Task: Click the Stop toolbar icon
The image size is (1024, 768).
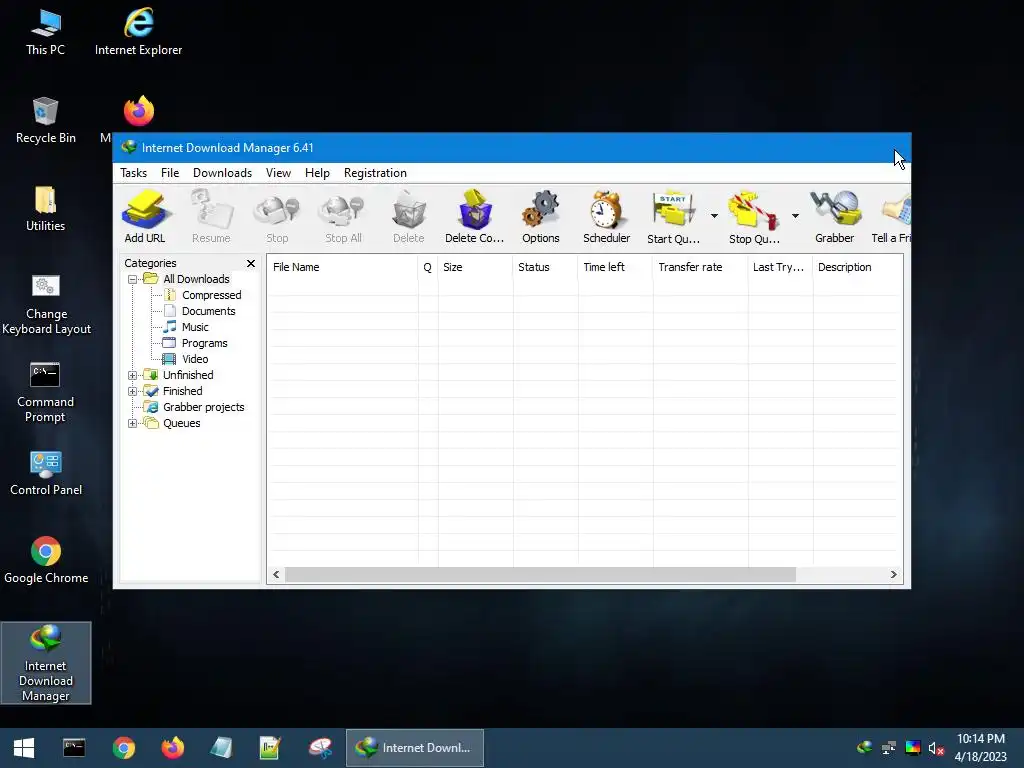Action: point(277,216)
